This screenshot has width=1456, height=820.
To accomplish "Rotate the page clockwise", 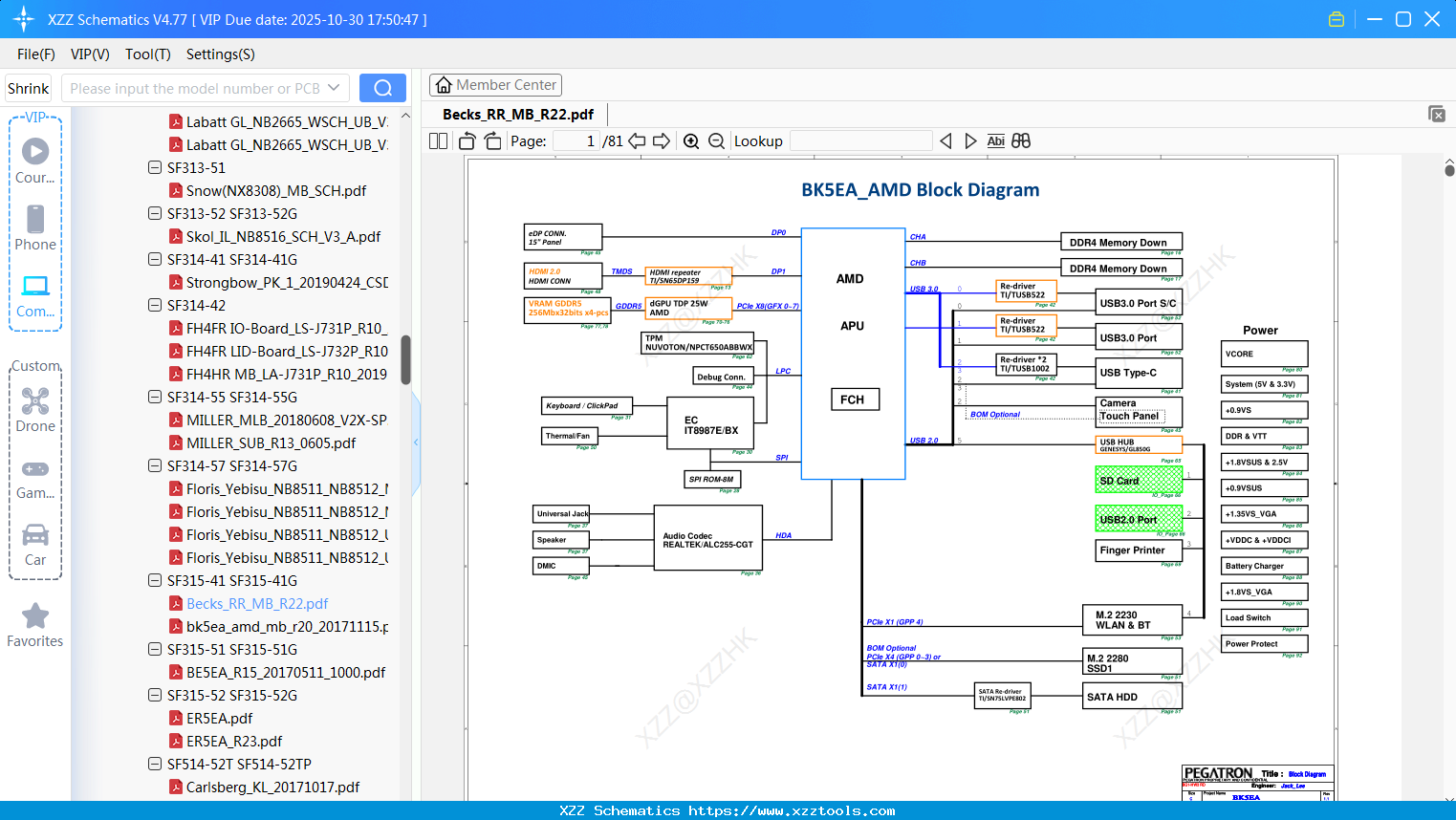I will coord(492,141).
